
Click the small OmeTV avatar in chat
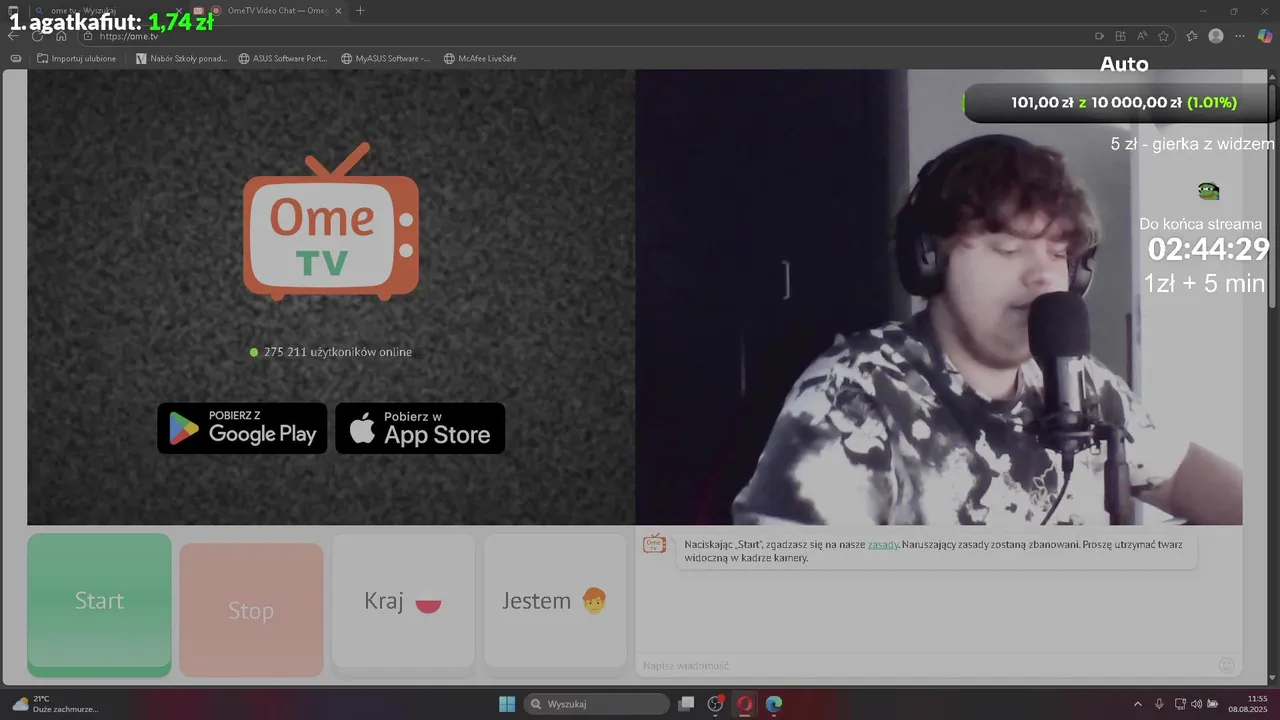[x=655, y=545]
